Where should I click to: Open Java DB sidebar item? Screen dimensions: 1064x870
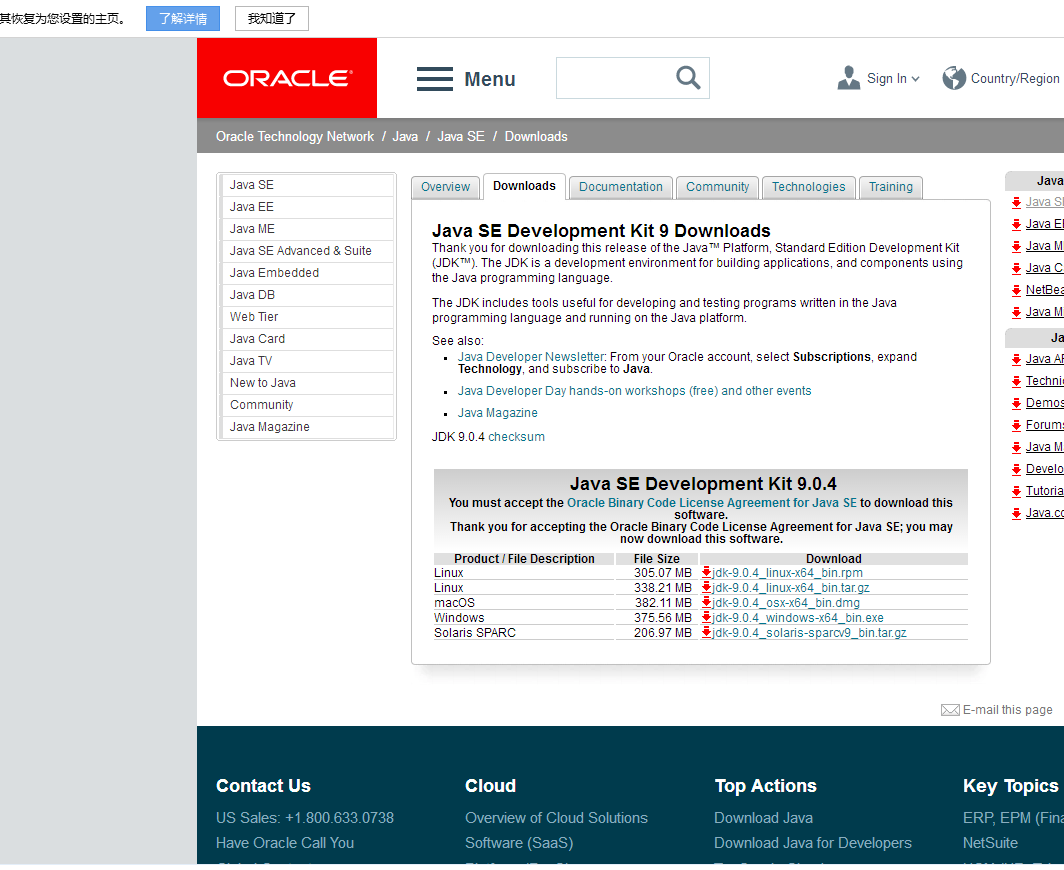tap(307, 295)
